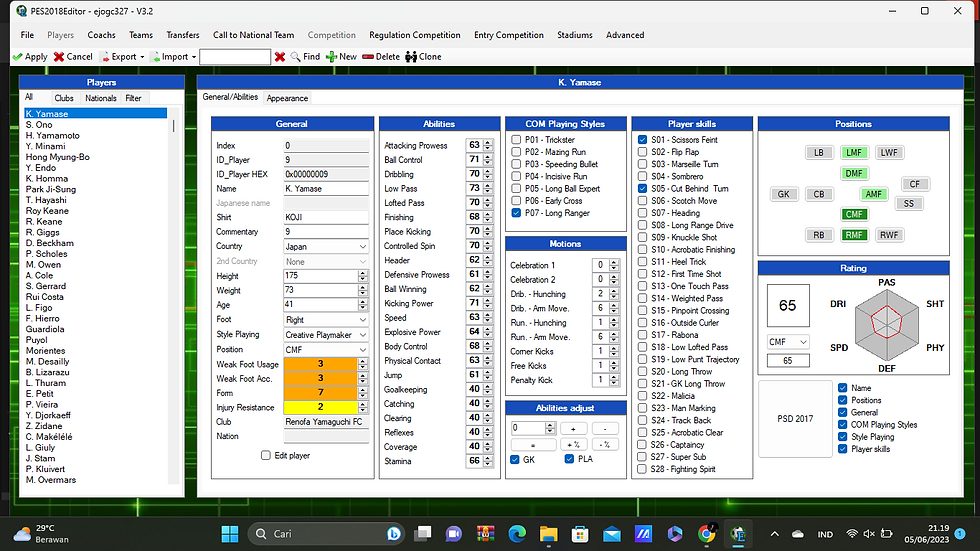Uncheck S05 - Cut Behind Turn skill

642,189
